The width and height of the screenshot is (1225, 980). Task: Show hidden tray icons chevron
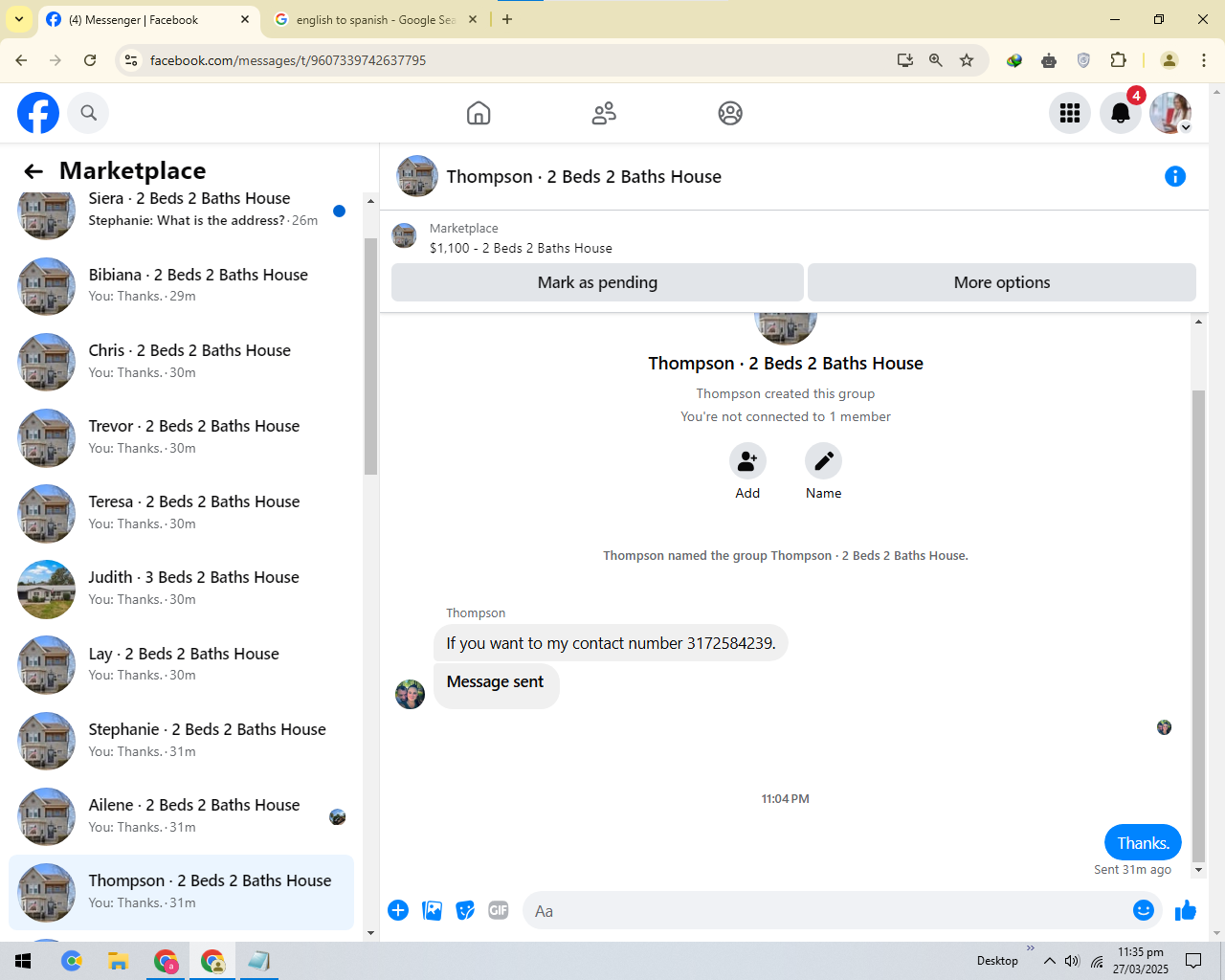[1050, 961]
